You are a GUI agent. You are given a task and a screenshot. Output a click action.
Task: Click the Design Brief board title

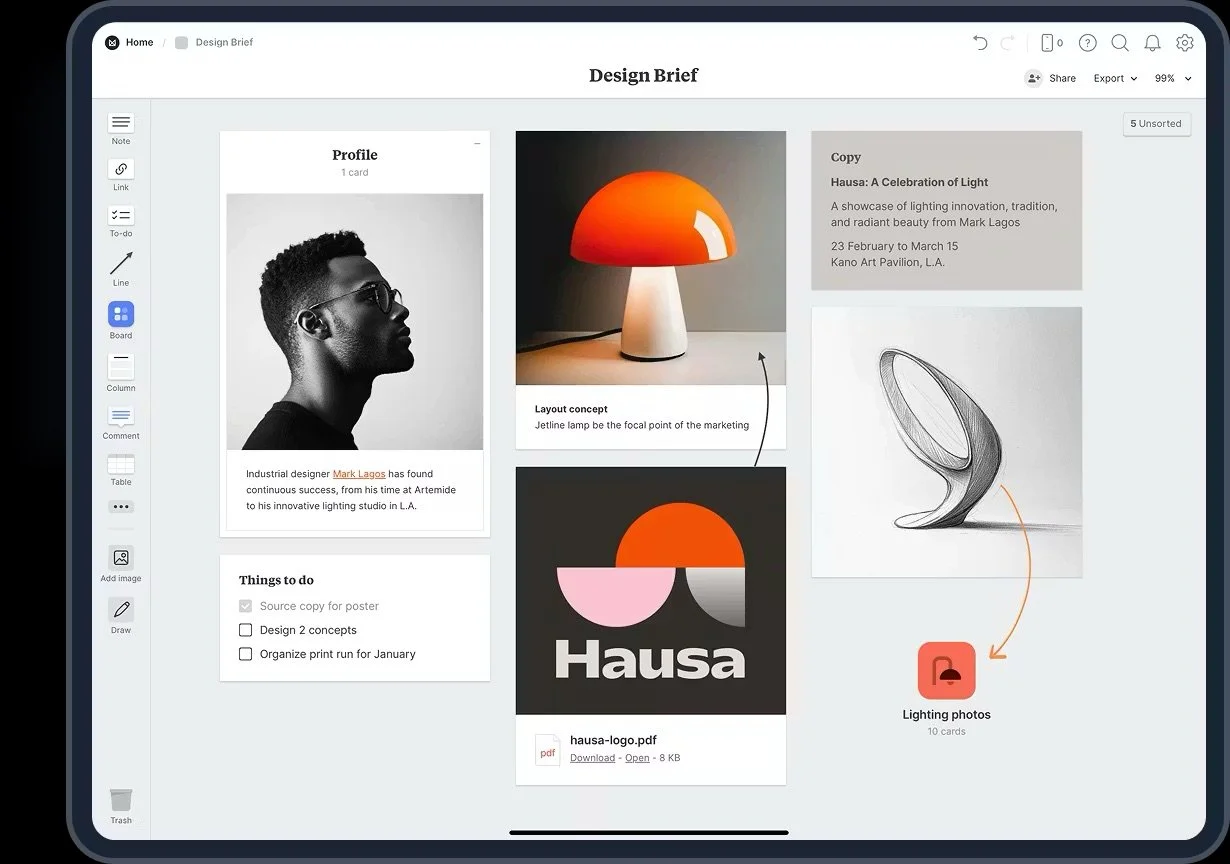[643, 75]
